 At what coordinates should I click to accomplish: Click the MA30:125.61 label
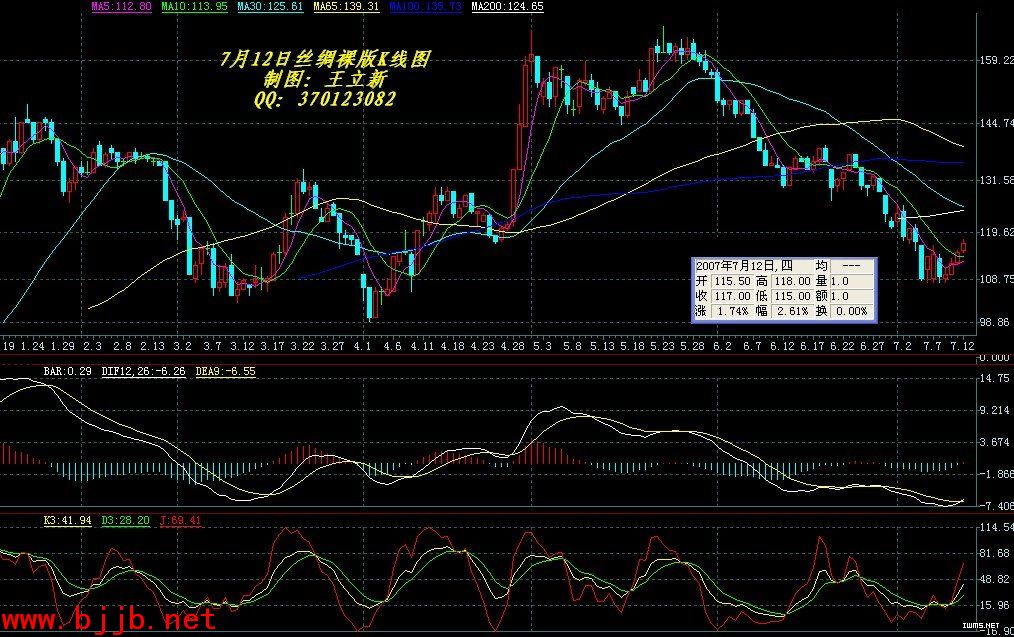(270, 6)
